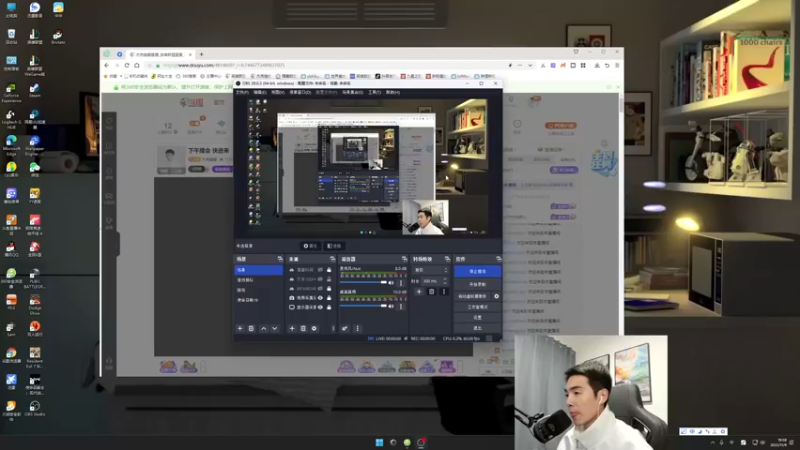Open transition properties three-dot menu

click(x=444, y=291)
